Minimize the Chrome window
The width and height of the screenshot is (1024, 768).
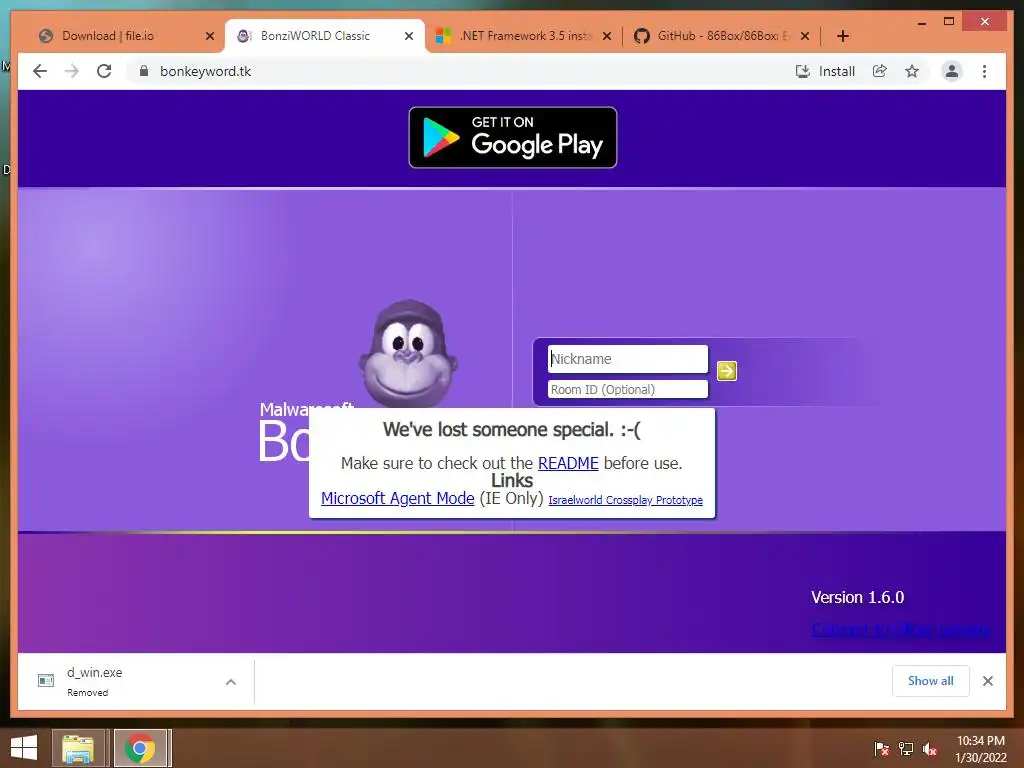tap(921, 22)
